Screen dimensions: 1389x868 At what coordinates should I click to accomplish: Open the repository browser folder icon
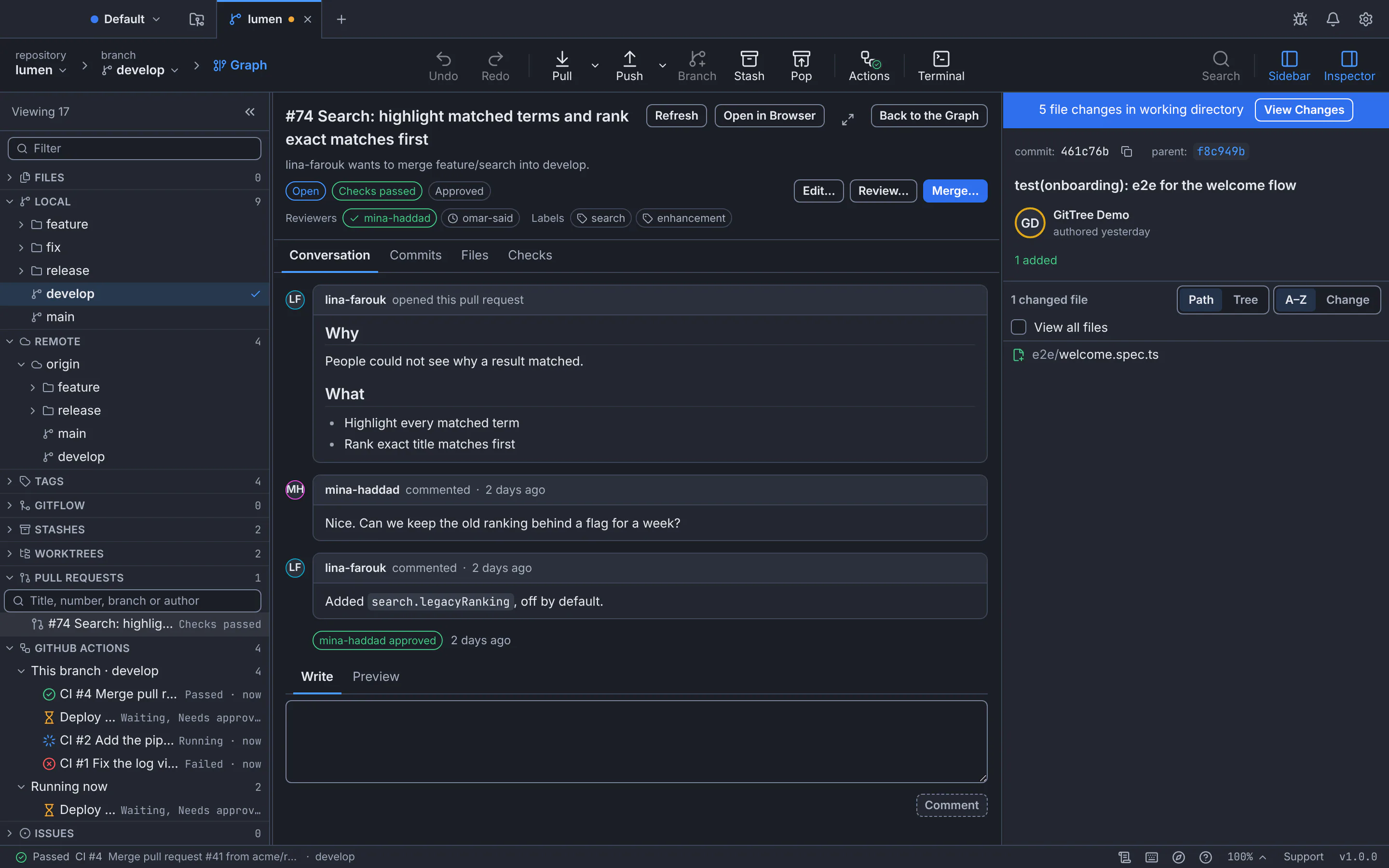196,19
